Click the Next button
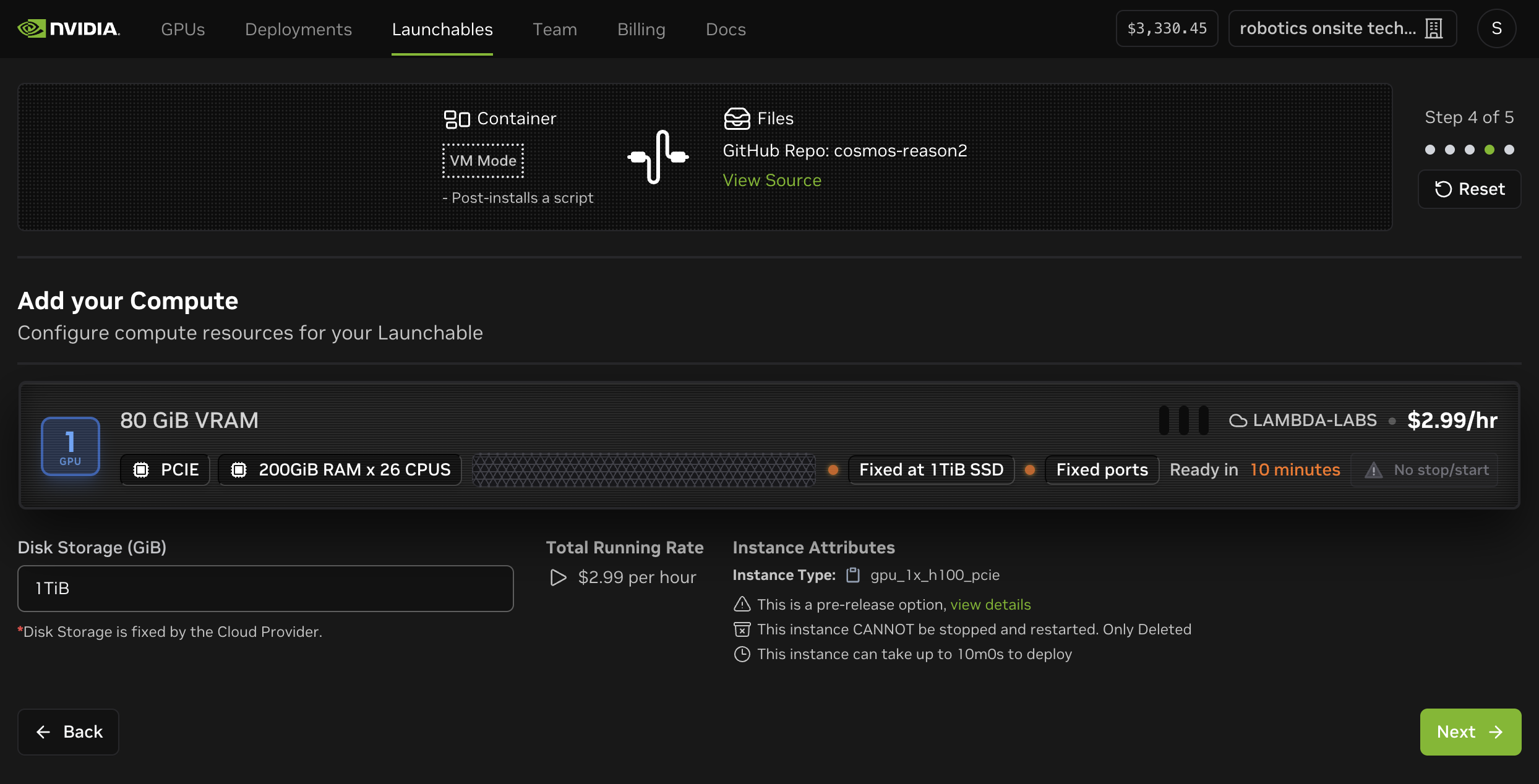 1470,731
